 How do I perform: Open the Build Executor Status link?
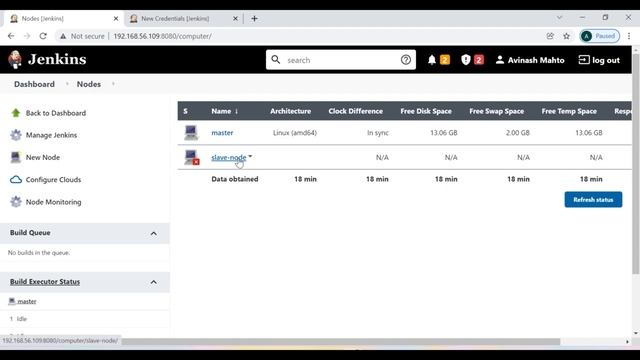click(45, 282)
